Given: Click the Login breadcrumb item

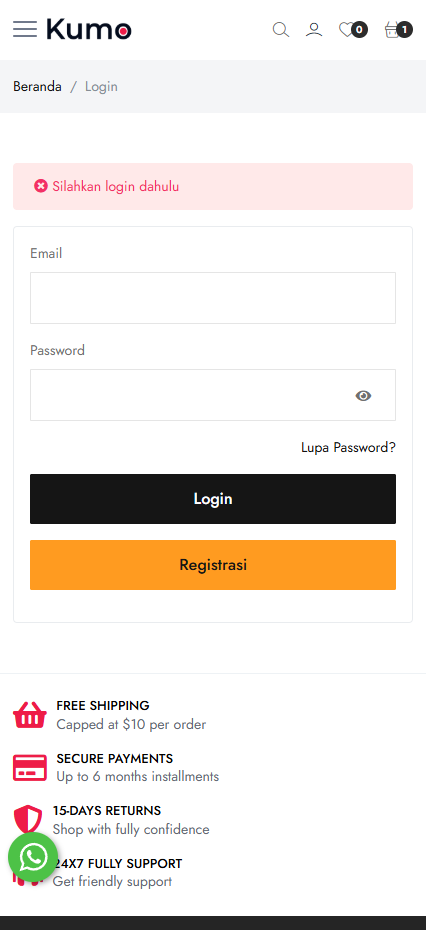Looking at the screenshot, I should click(x=101, y=87).
